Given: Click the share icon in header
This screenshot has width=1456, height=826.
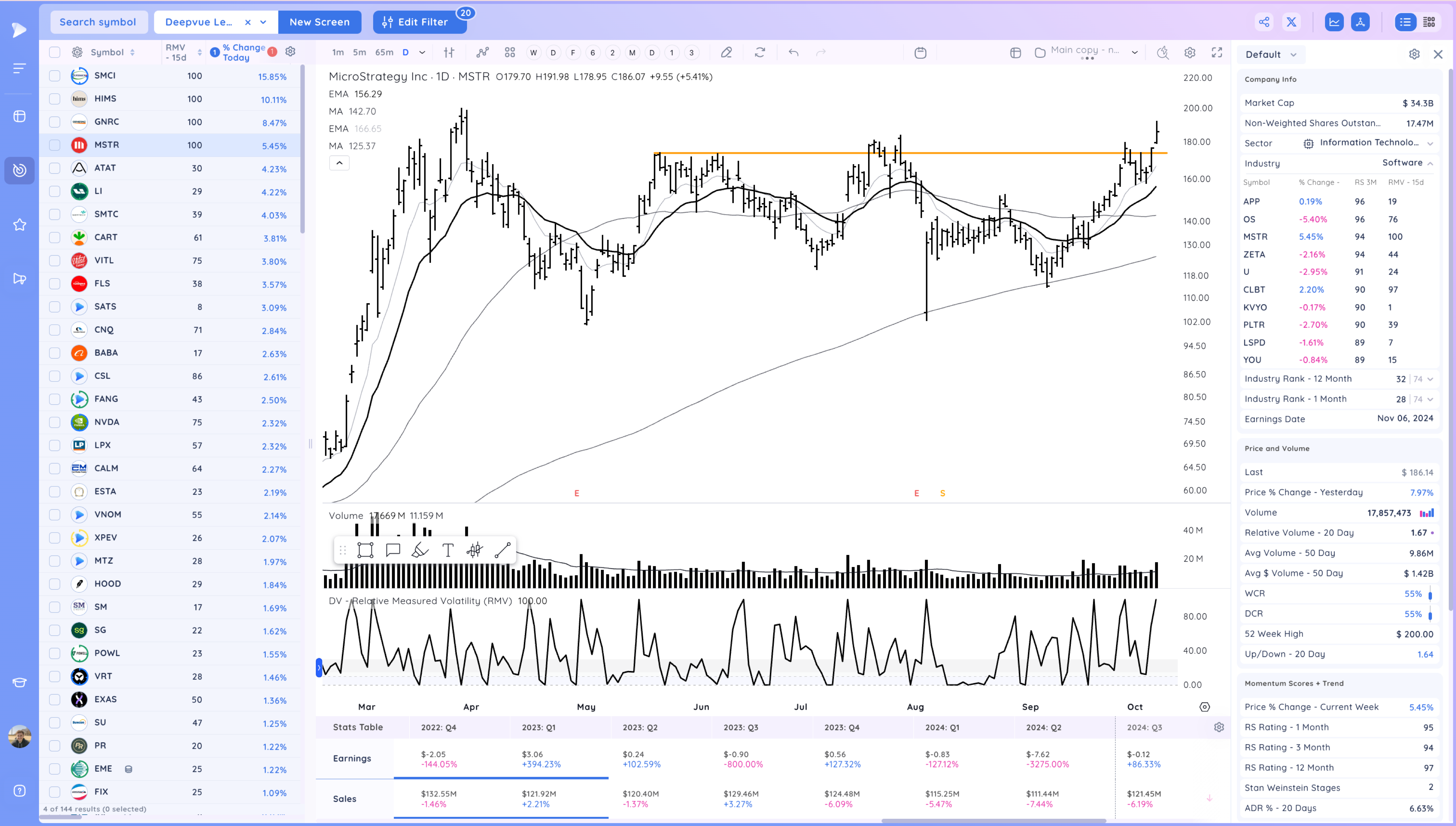Looking at the screenshot, I should pyautogui.click(x=1264, y=22).
